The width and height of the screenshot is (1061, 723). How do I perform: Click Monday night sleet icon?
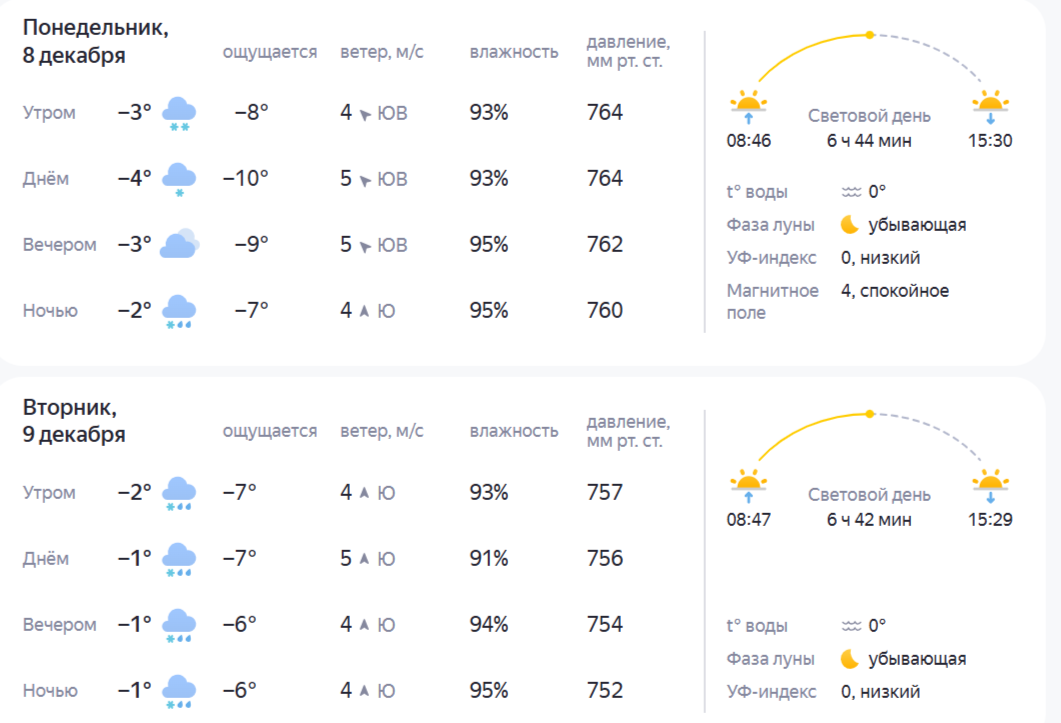click(x=179, y=311)
